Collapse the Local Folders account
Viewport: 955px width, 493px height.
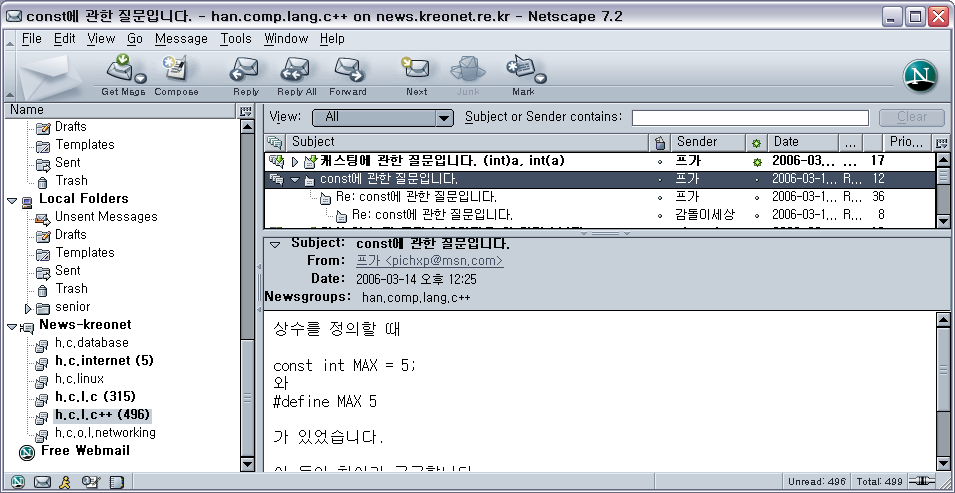point(12,200)
